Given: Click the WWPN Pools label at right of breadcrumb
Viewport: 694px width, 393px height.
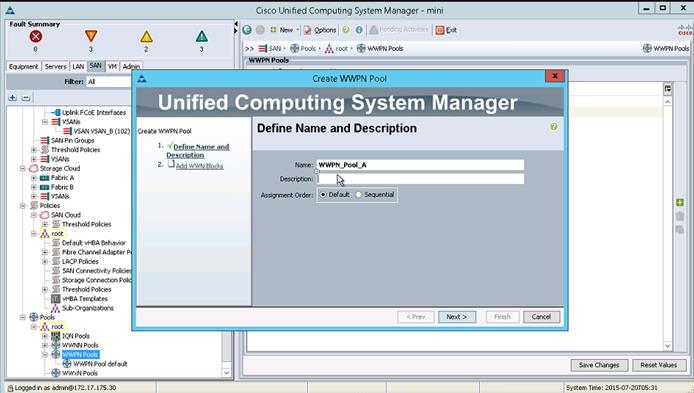Looking at the screenshot, I should [666, 48].
